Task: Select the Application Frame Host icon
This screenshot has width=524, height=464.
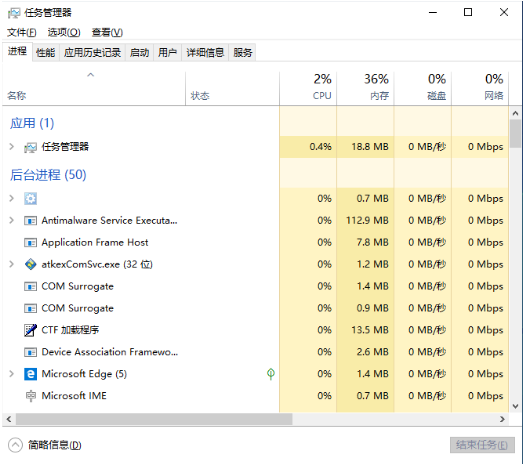Action: pyautogui.click(x=30, y=242)
